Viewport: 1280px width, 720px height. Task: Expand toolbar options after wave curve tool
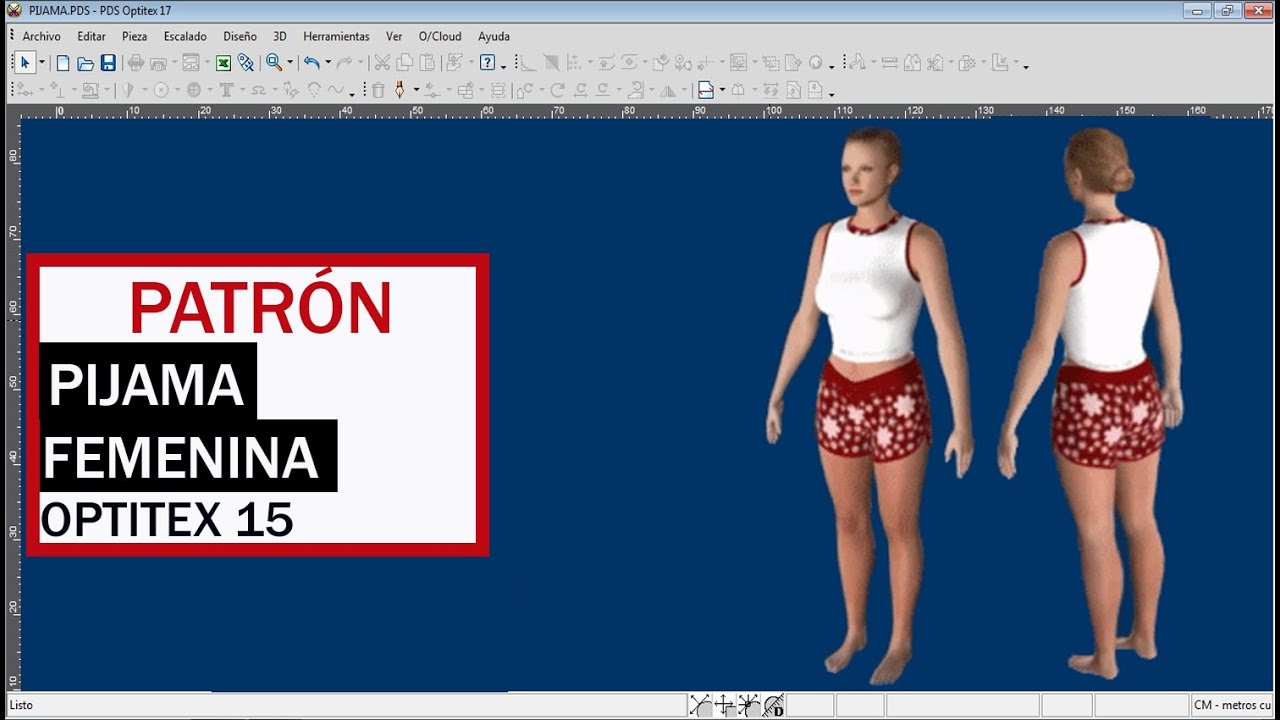coord(352,94)
